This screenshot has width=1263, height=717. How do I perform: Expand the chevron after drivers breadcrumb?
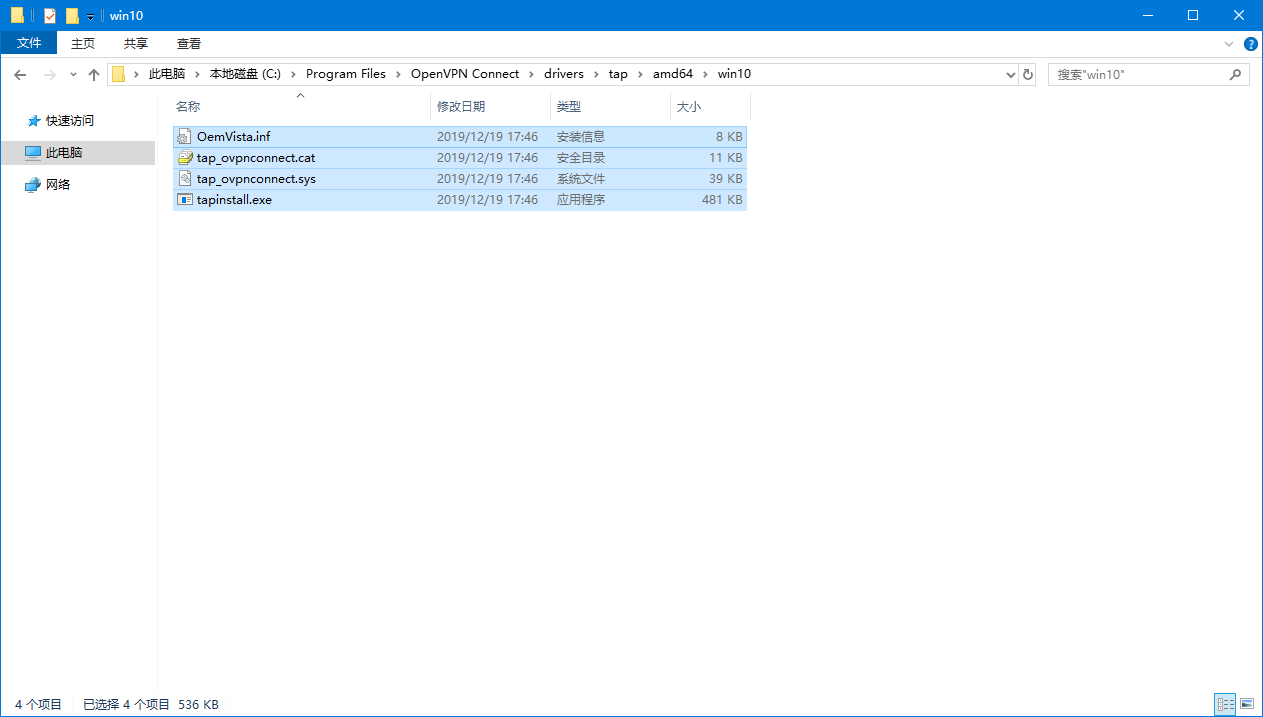[x=597, y=74]
